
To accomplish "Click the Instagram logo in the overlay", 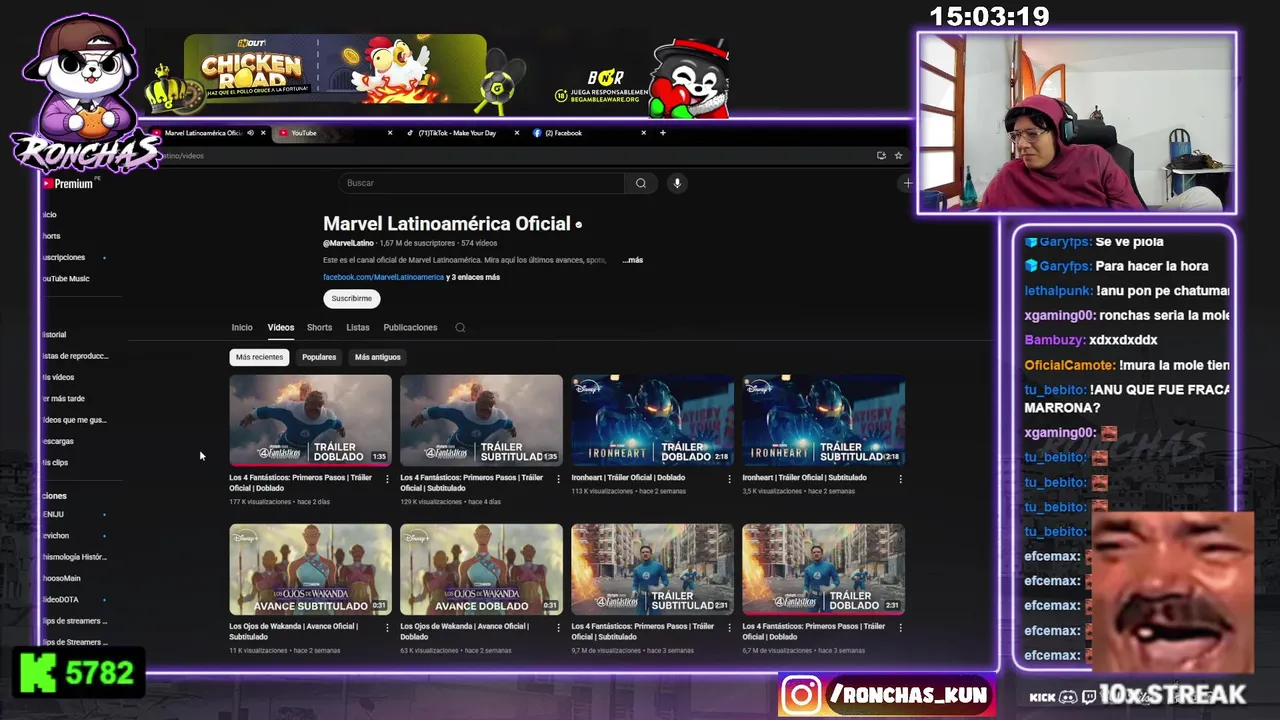I will (x=802, y=695).
